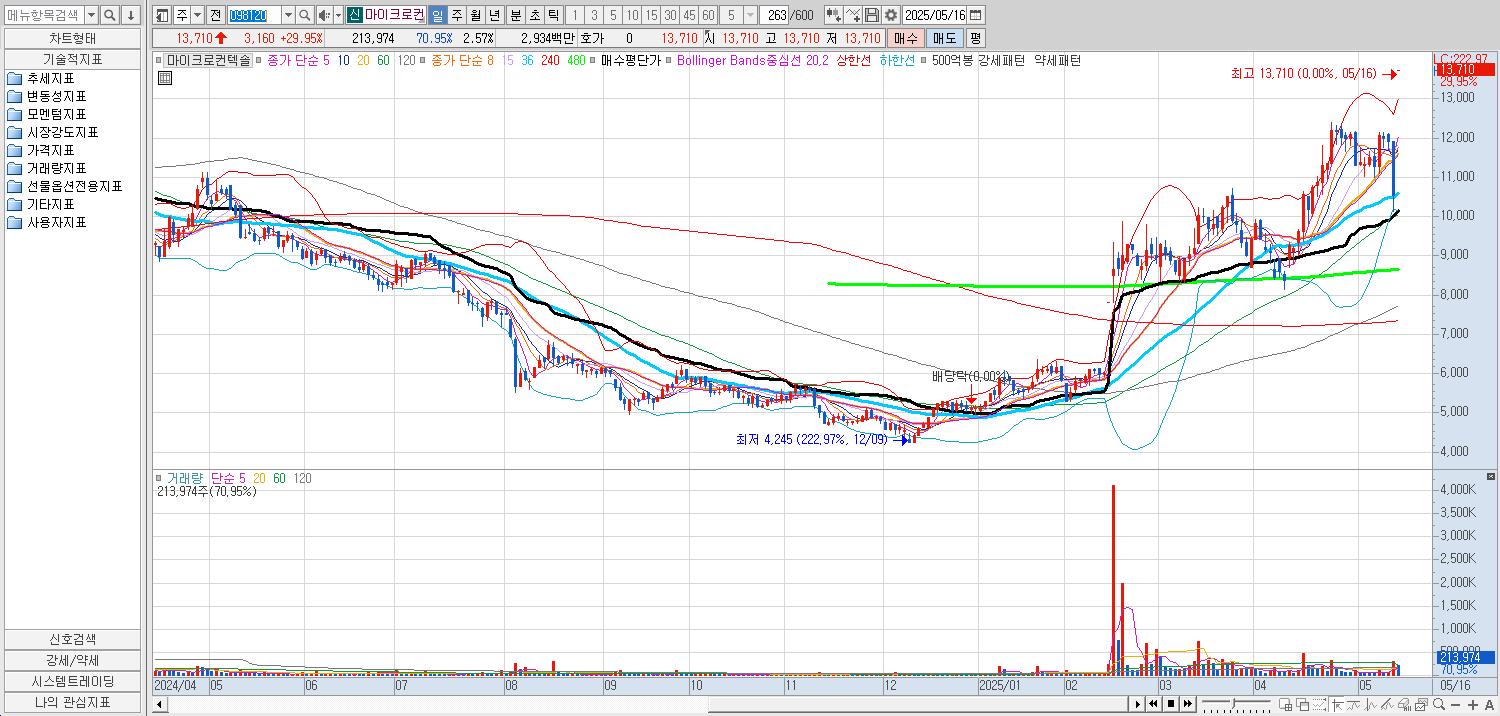Click the down-arrow button beside menu search
Image resolution: width=1500 pixels, height=716 pixels.
130,15
